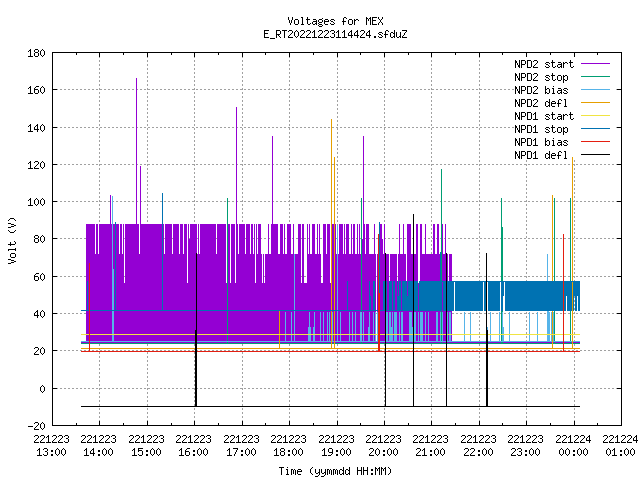
Task: Click the purple NPD2 start legend line
Action: (595, 64)
